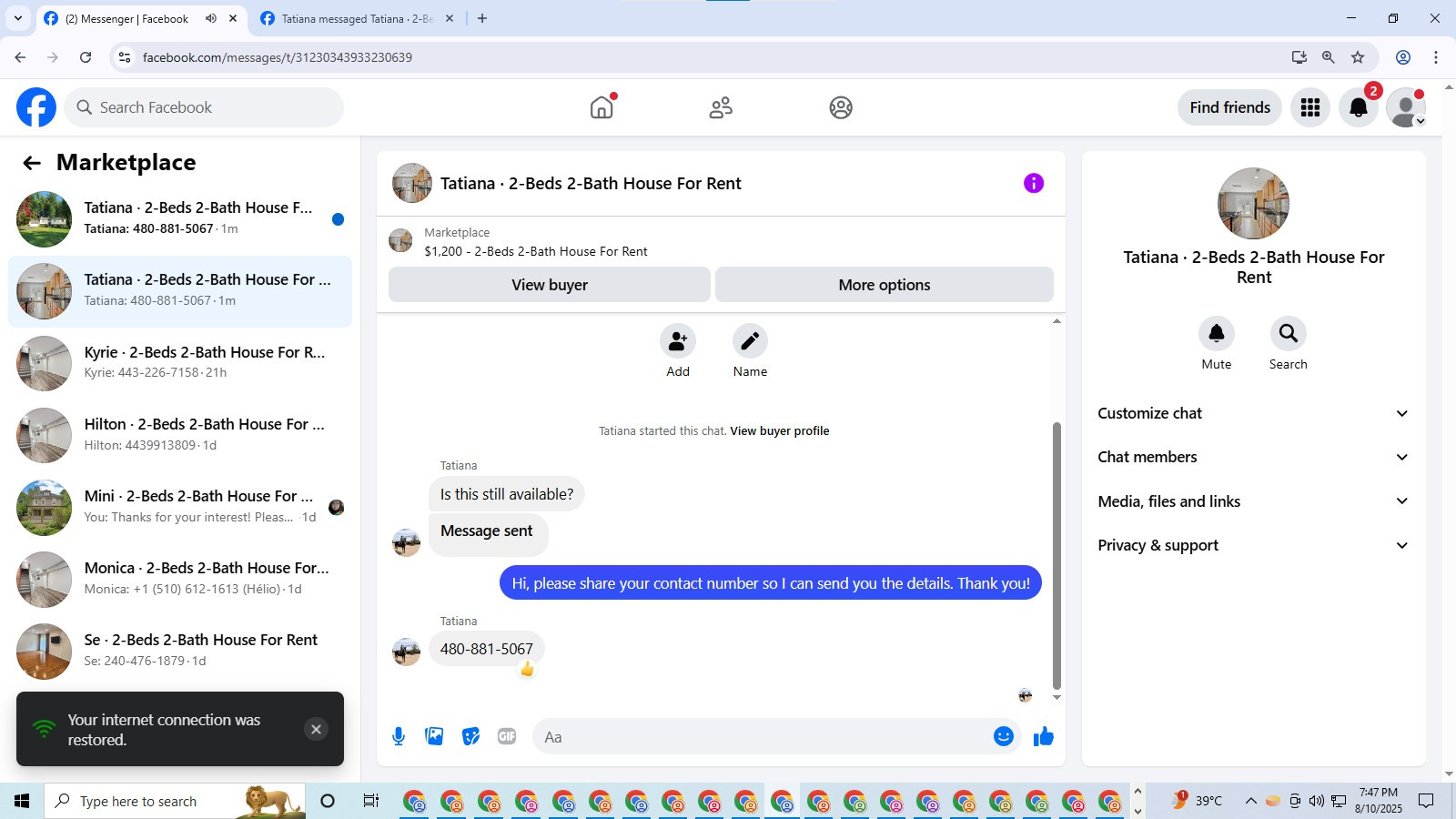This screenshot has width=1456, height=819.
Task: Open conversation information purple icon
Action: click(1034, 183)
